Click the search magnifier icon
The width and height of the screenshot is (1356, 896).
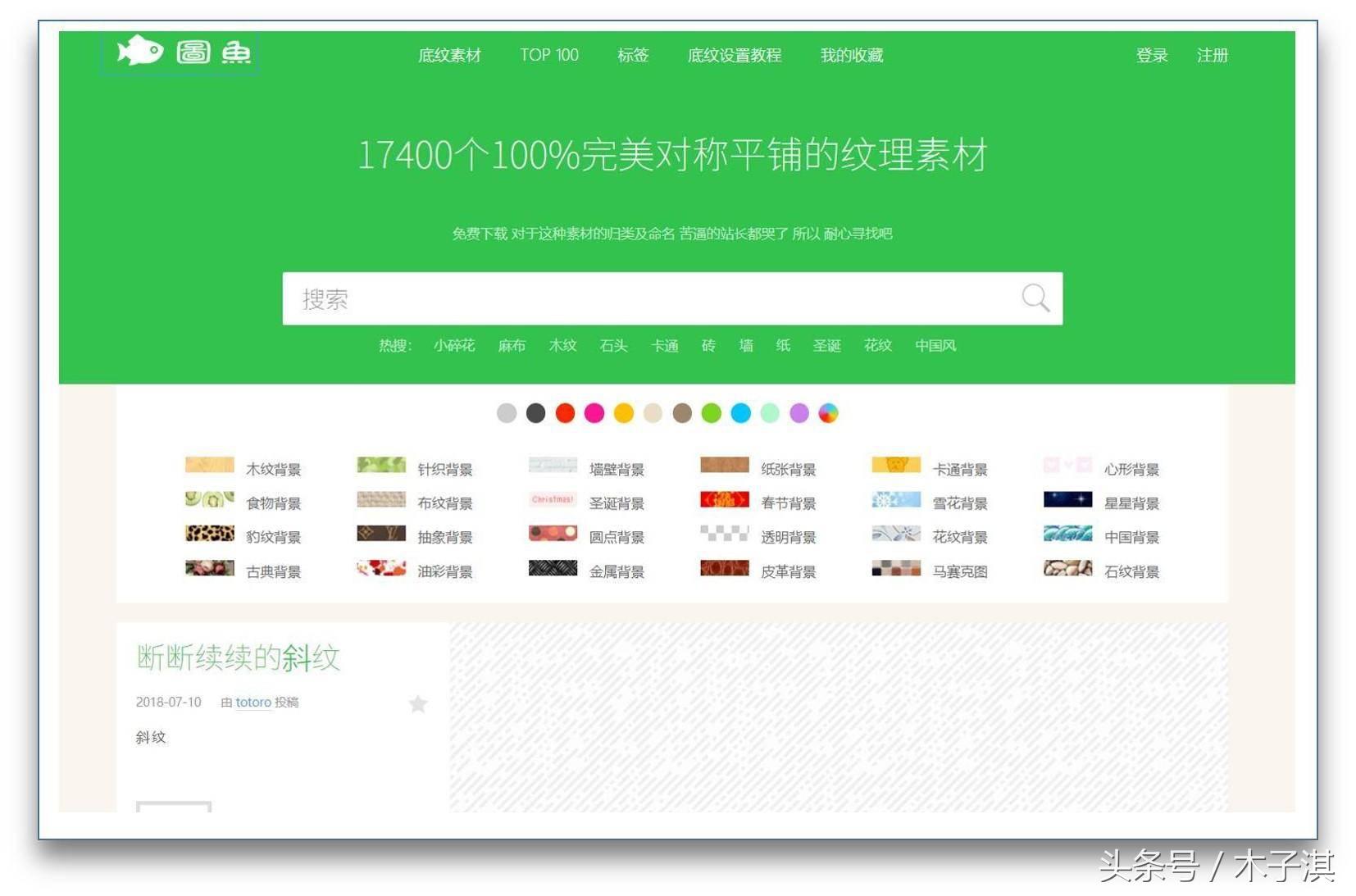[x=1035, y=298]
